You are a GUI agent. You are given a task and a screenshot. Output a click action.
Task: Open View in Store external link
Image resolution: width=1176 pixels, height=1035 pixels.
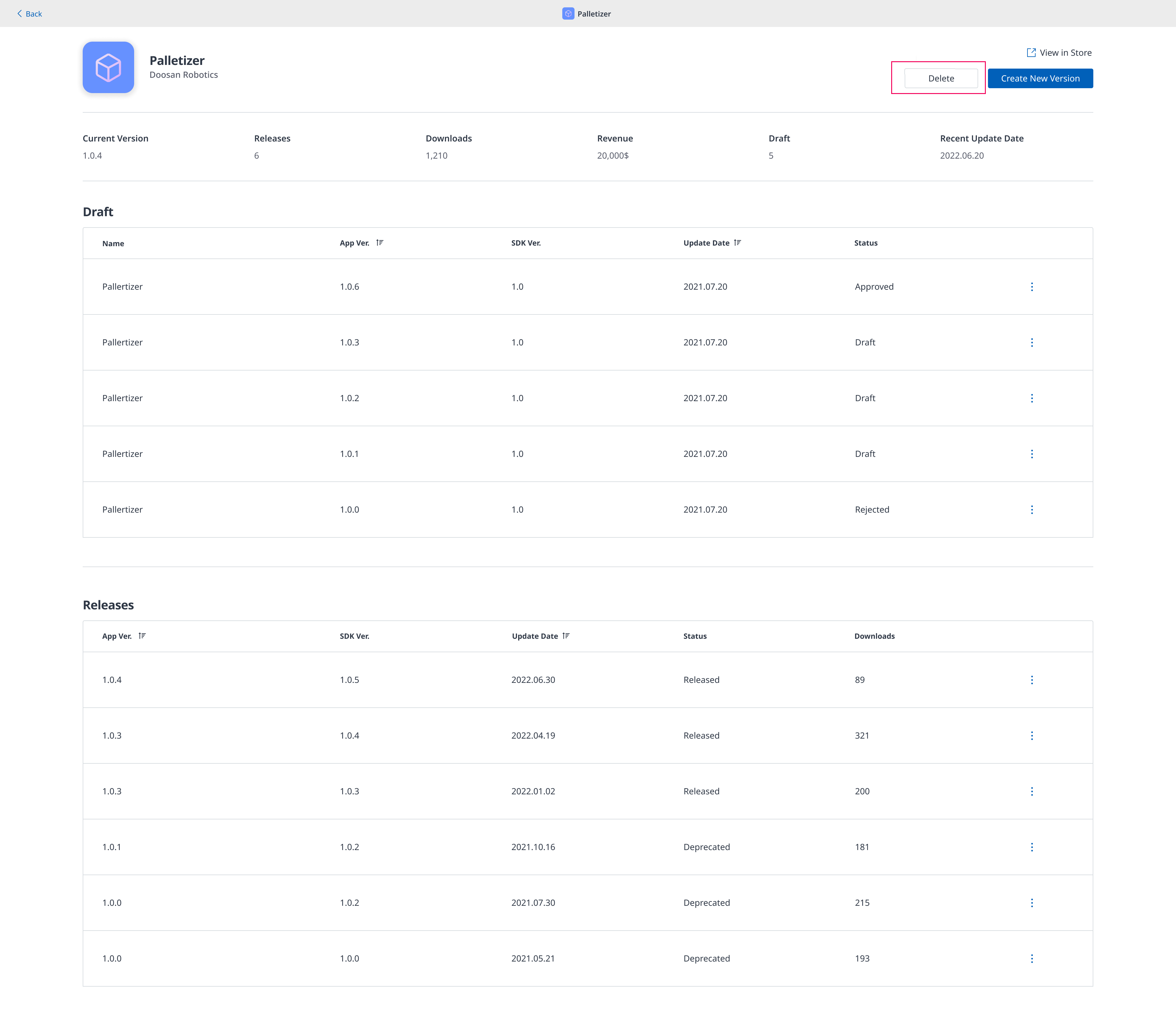pos(1059,52)
